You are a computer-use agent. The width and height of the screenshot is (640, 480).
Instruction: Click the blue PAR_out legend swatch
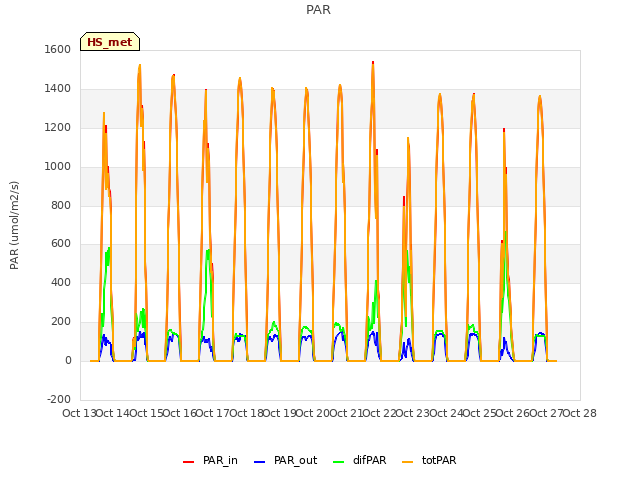point(260,461)
